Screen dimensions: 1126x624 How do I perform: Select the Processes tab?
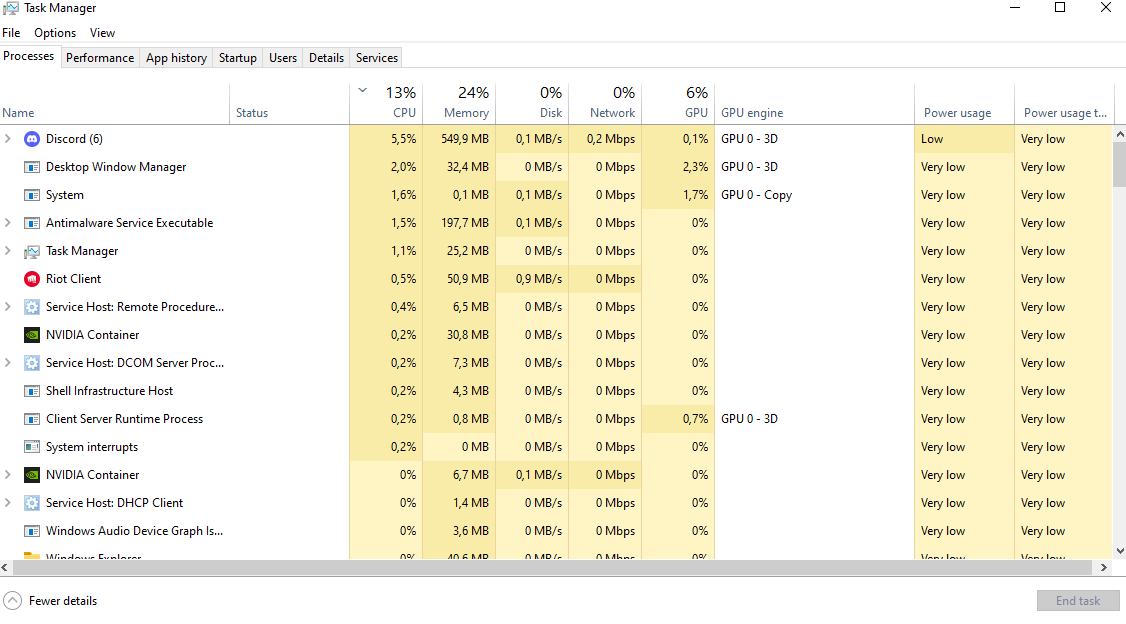tap(29, 56)
